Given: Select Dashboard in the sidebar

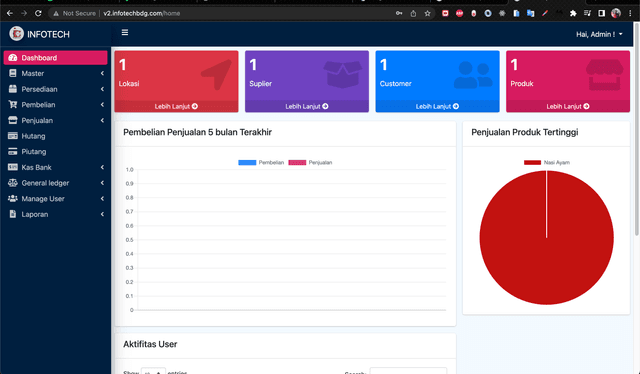Looking at the screenshot, I should pyautogui.click(x=56, y=58).
